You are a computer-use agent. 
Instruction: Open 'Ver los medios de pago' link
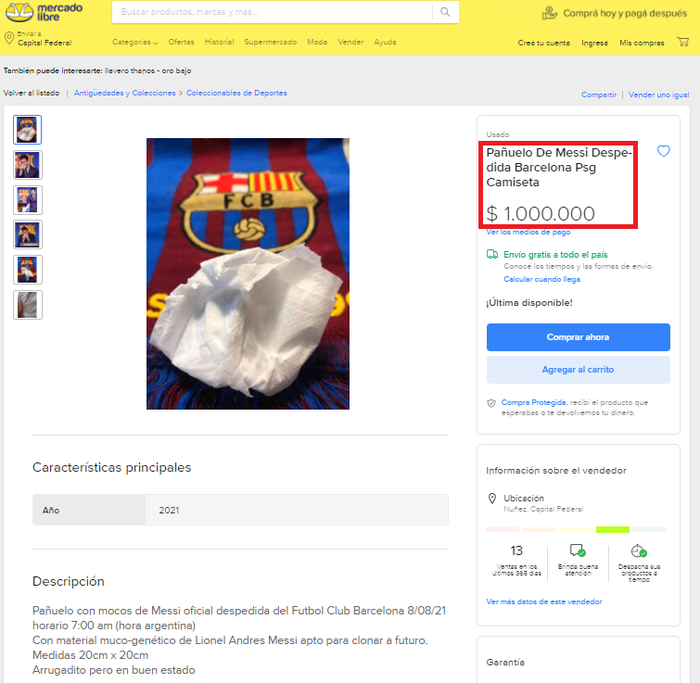pos(528,232)
